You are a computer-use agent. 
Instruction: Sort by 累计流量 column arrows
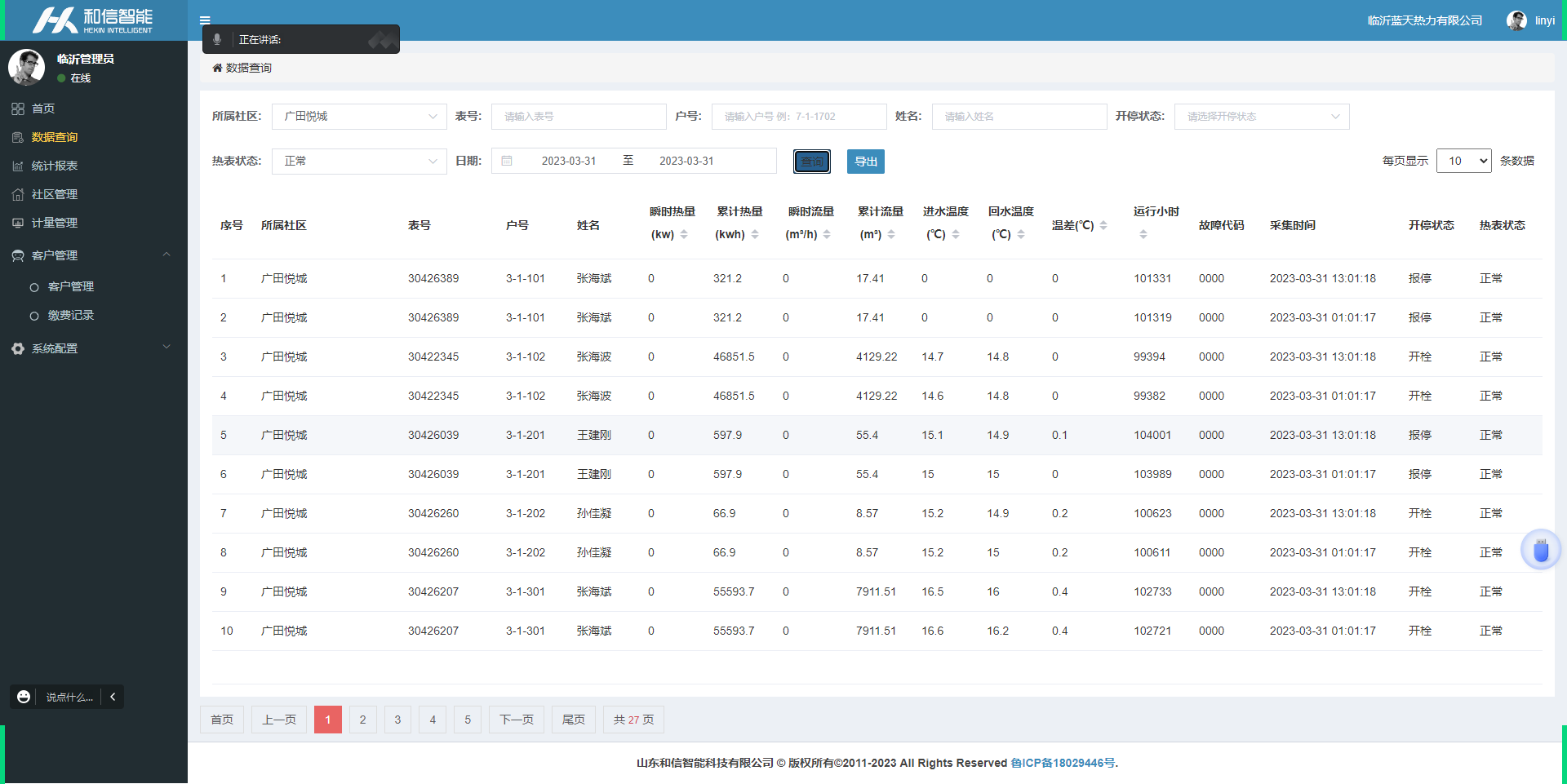tap(891, 234)
